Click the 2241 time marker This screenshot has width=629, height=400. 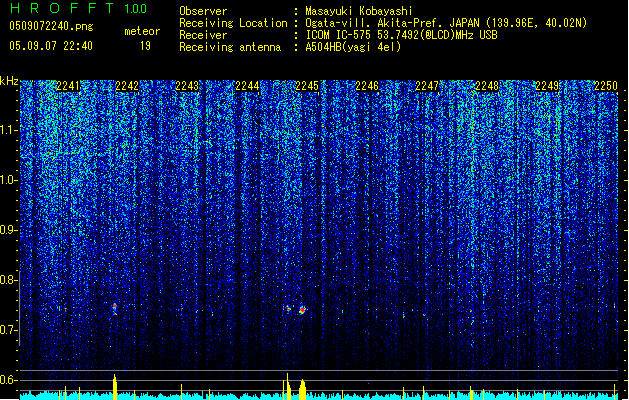coord(68,86)
